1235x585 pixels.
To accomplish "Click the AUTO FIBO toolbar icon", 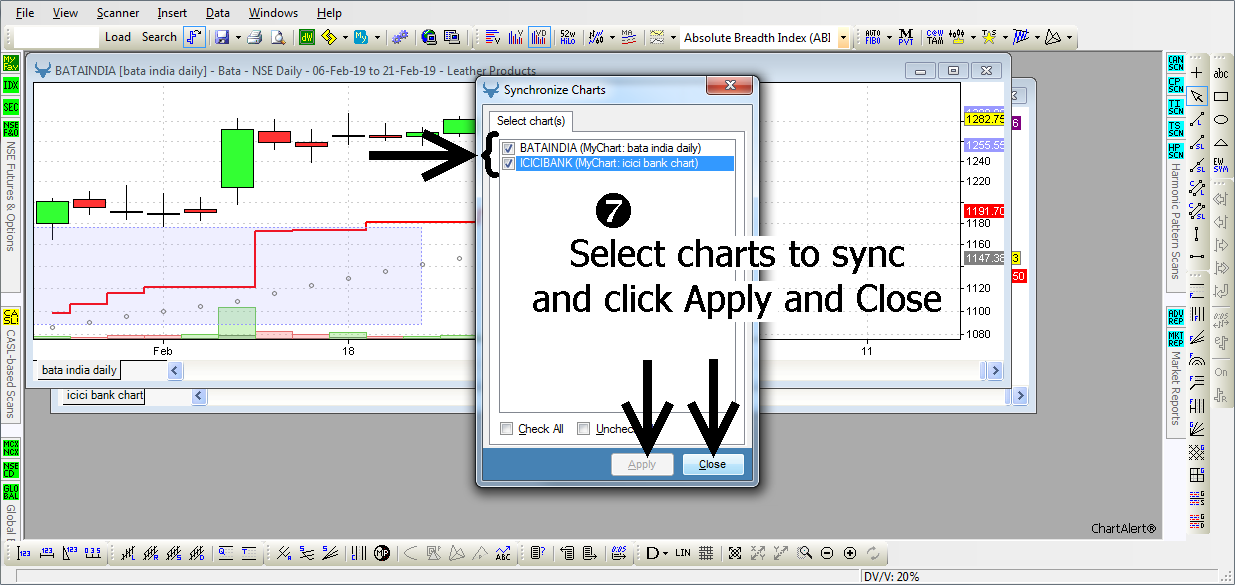I will [x=872, y=37].
